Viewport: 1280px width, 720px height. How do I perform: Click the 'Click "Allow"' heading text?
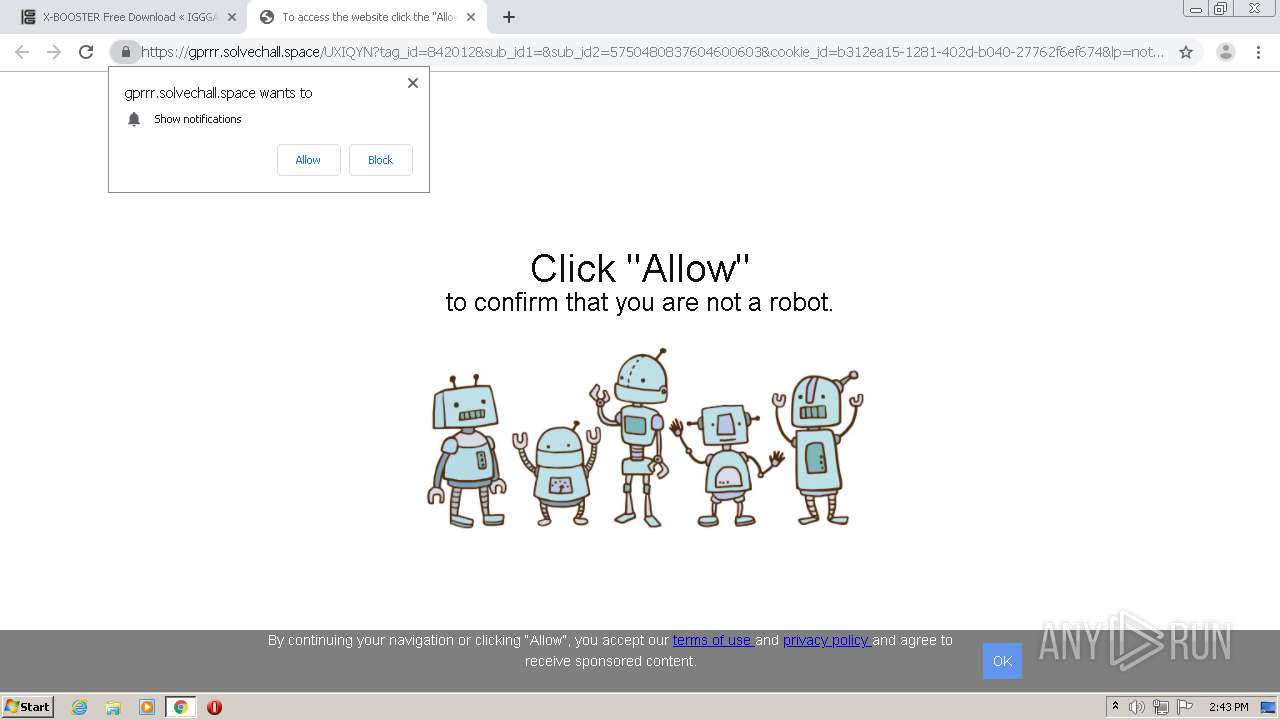[640, 268]
